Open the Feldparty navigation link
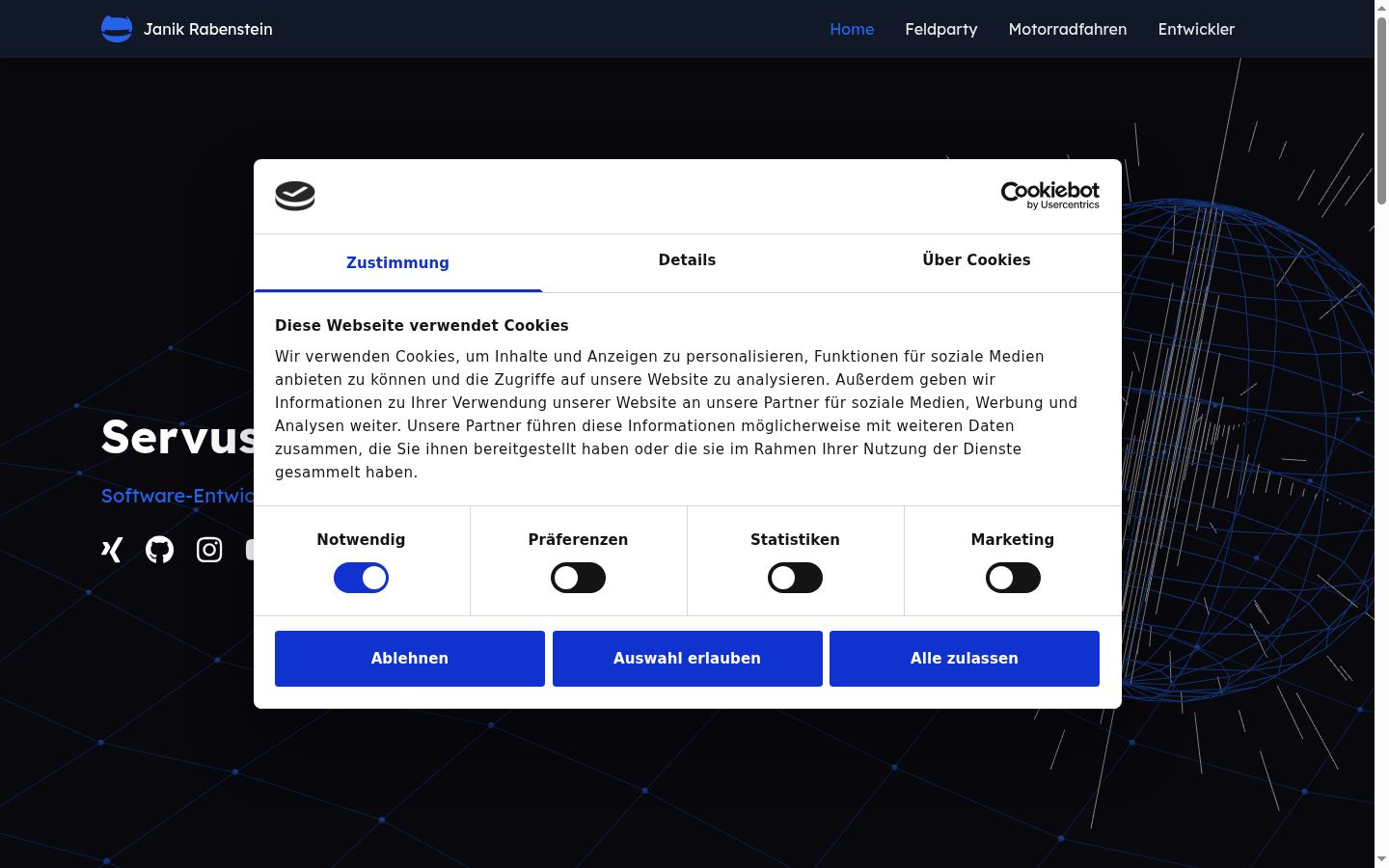Viewport: 1389px width, 868px height. [941, 29]
